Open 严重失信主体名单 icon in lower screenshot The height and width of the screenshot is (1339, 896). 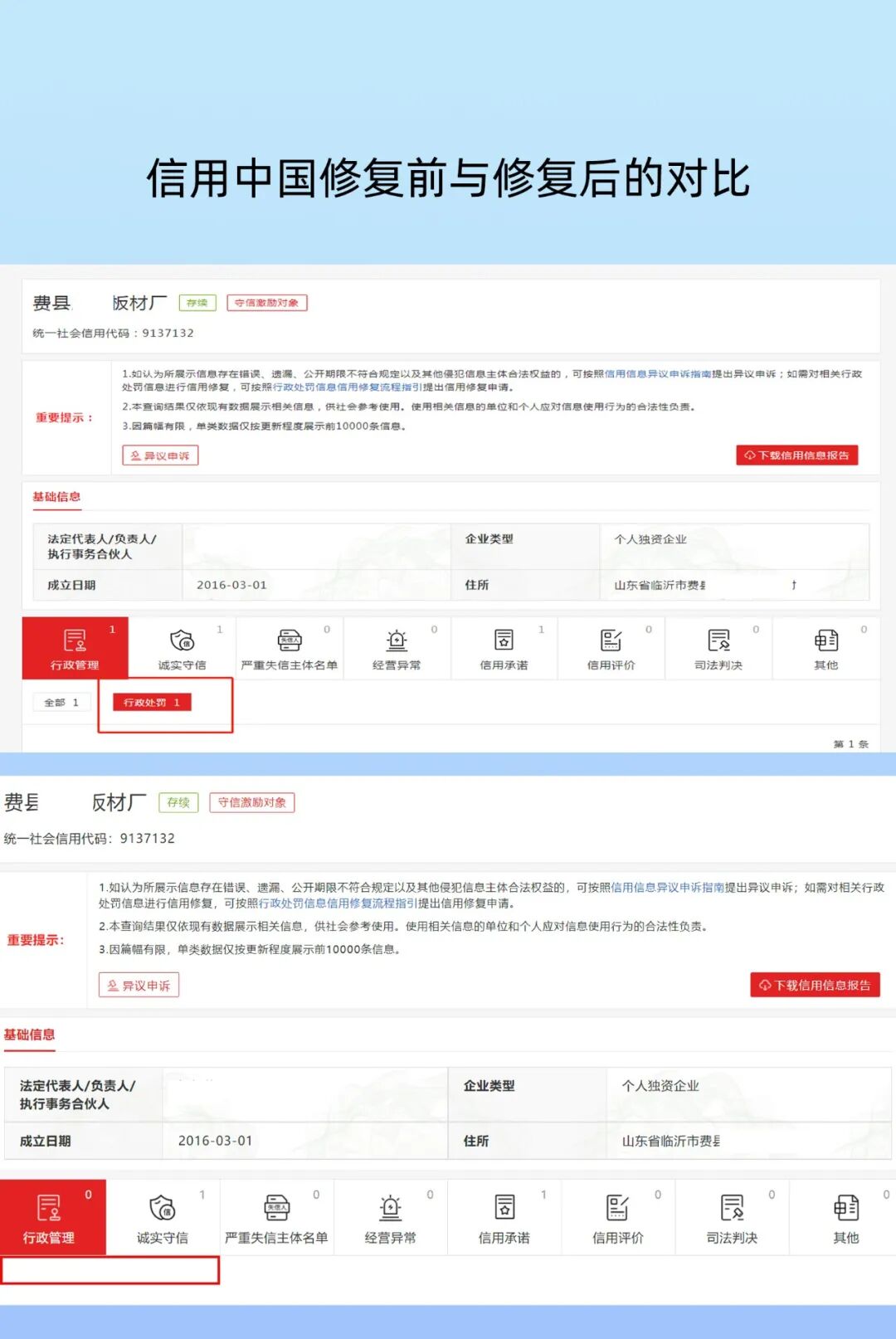pyautogui.click(x=276, y=1208)
